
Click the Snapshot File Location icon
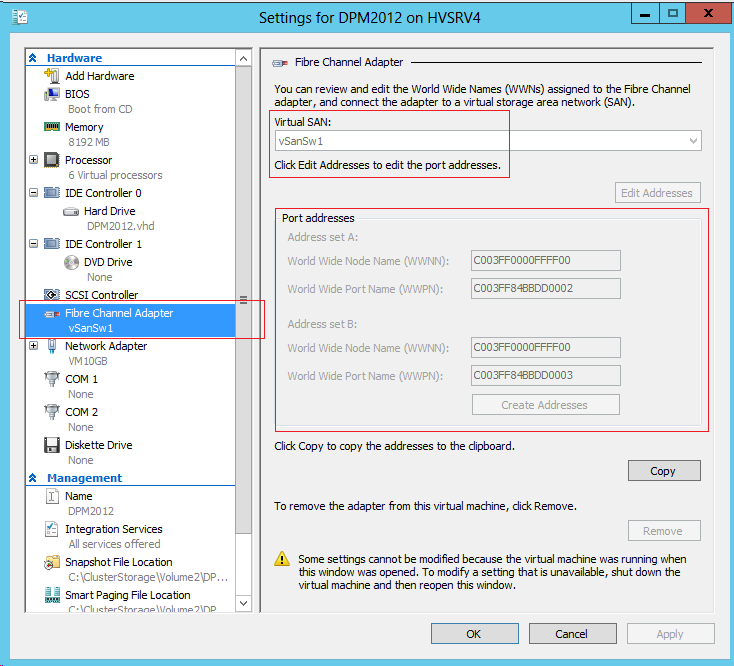(52, 562)
